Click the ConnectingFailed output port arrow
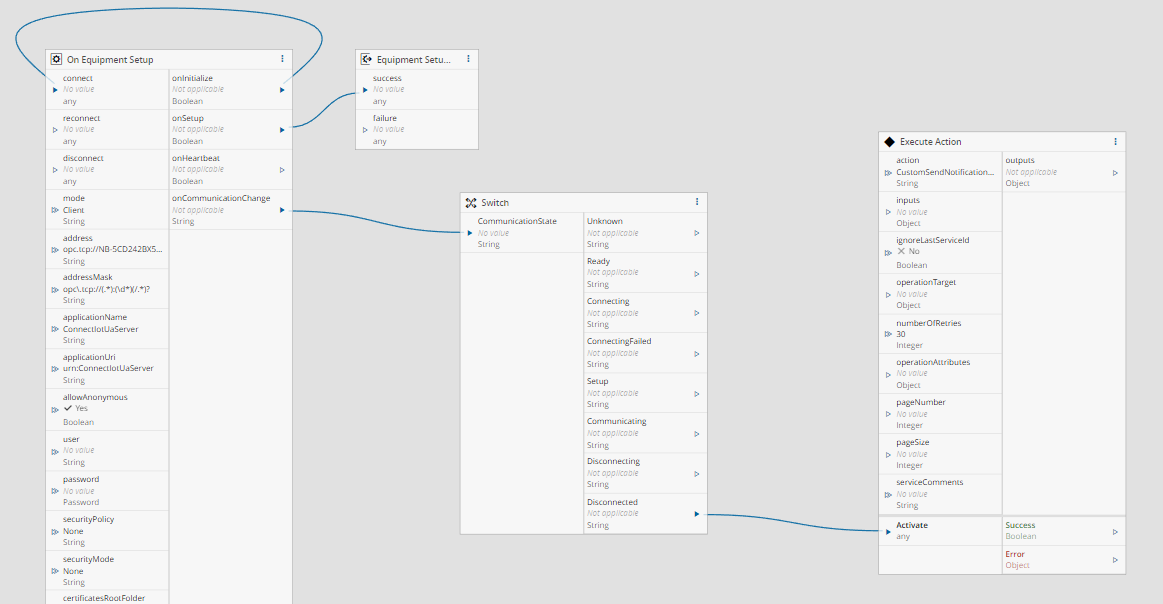This screenshot has width=1163, height=604. (696, 354)
